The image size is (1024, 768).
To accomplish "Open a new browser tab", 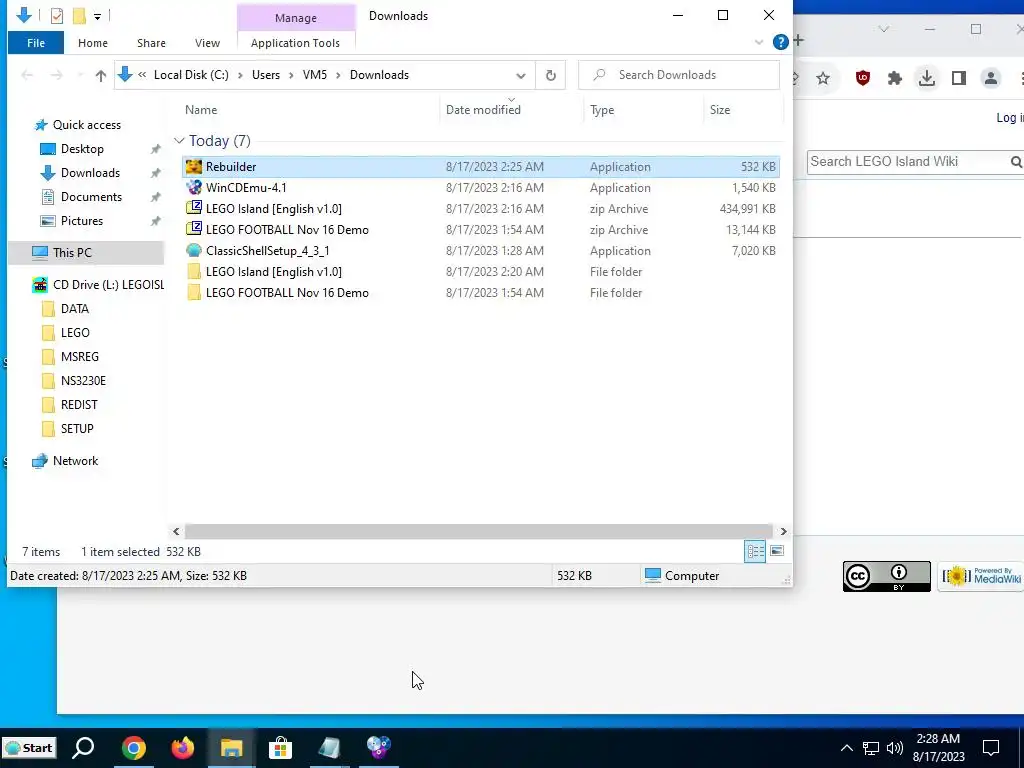I will point(799,40).
